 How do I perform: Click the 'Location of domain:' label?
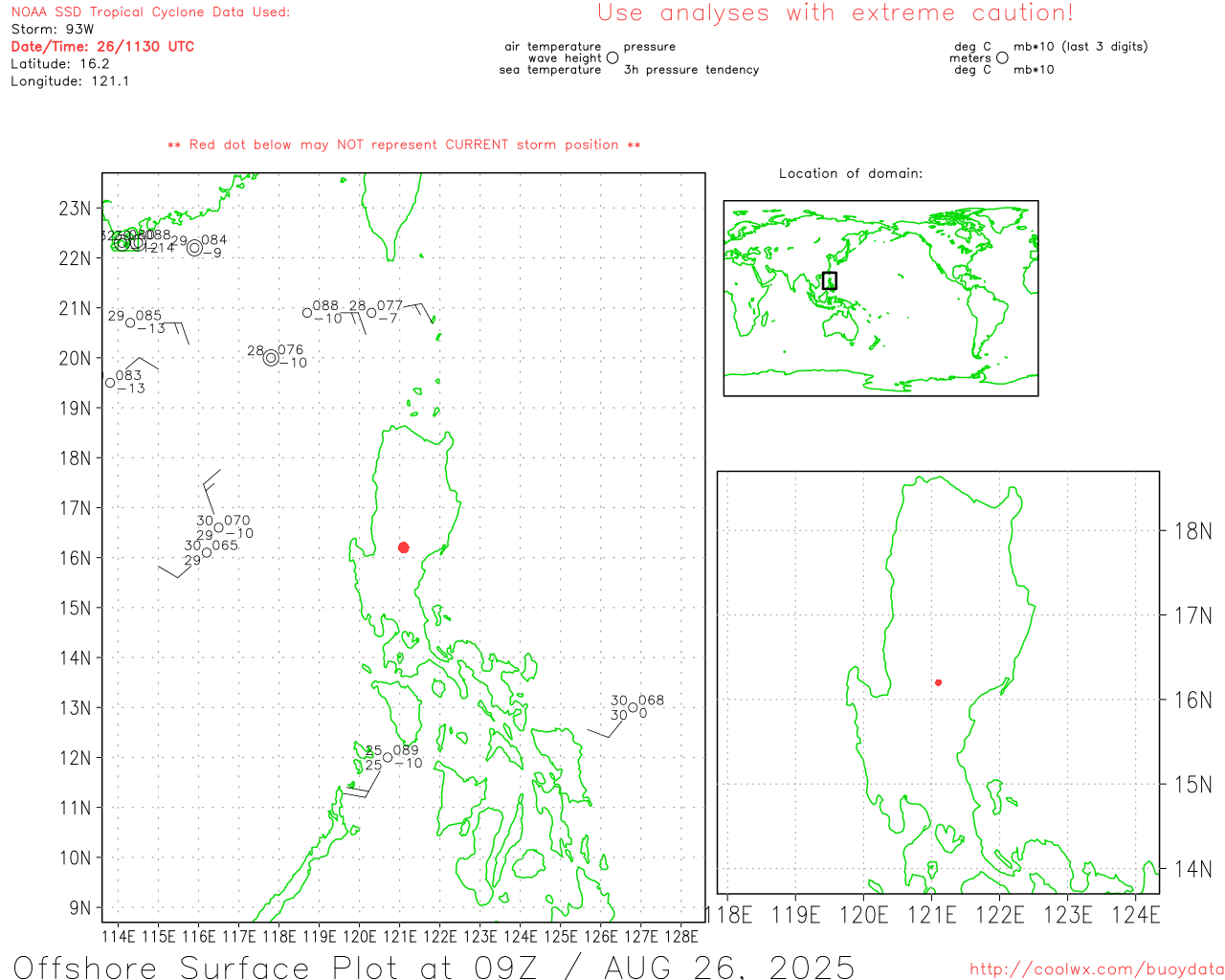[x=851, y=173]
